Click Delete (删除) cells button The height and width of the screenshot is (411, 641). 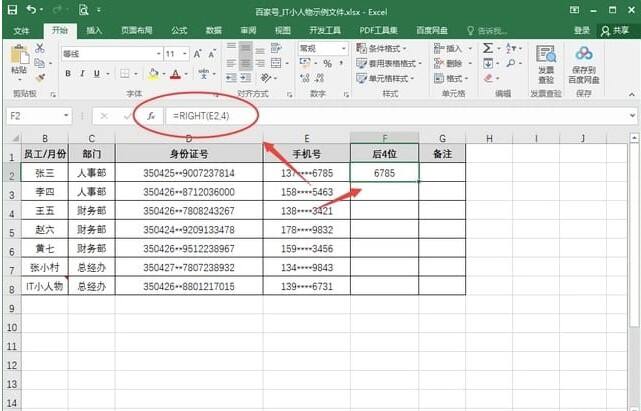453,63
